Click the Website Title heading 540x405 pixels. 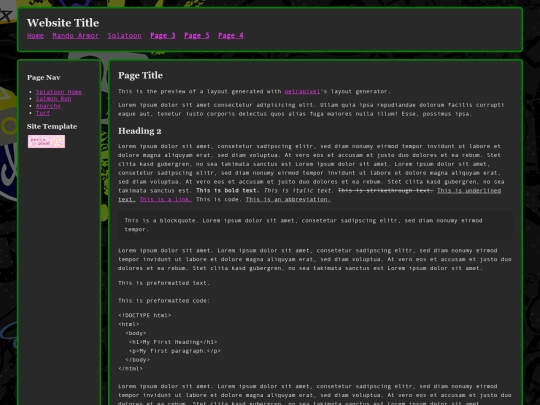pos(63,23)
